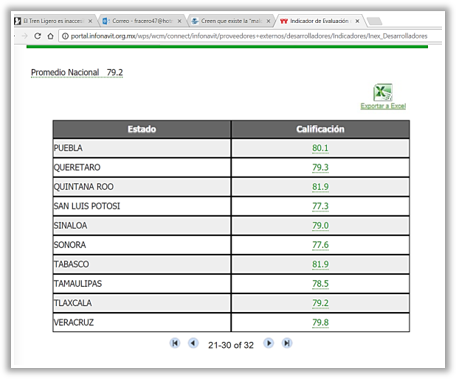Viewport: 456px width, 379px height.
Task: Click the Promedio Nacional 79.2 text
Action: click(77, 72)
